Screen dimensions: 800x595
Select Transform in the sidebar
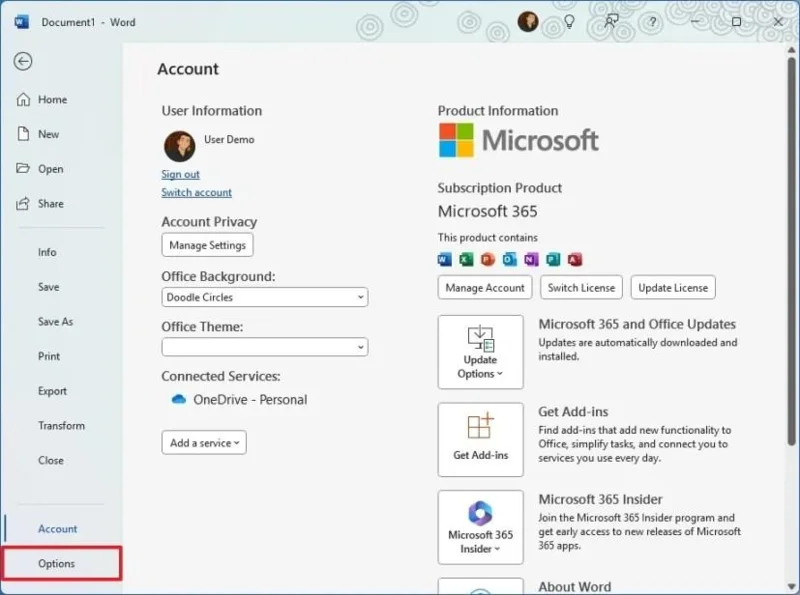[x=61, y=426]
